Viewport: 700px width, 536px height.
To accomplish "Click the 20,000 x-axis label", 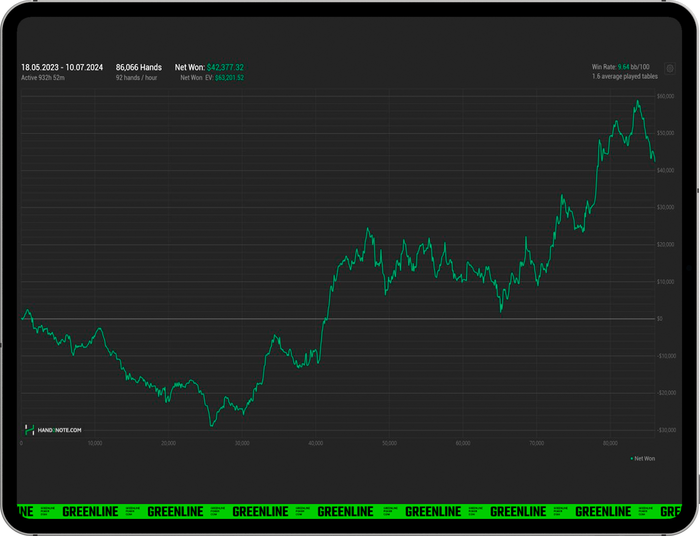I will tap(168, 443).
